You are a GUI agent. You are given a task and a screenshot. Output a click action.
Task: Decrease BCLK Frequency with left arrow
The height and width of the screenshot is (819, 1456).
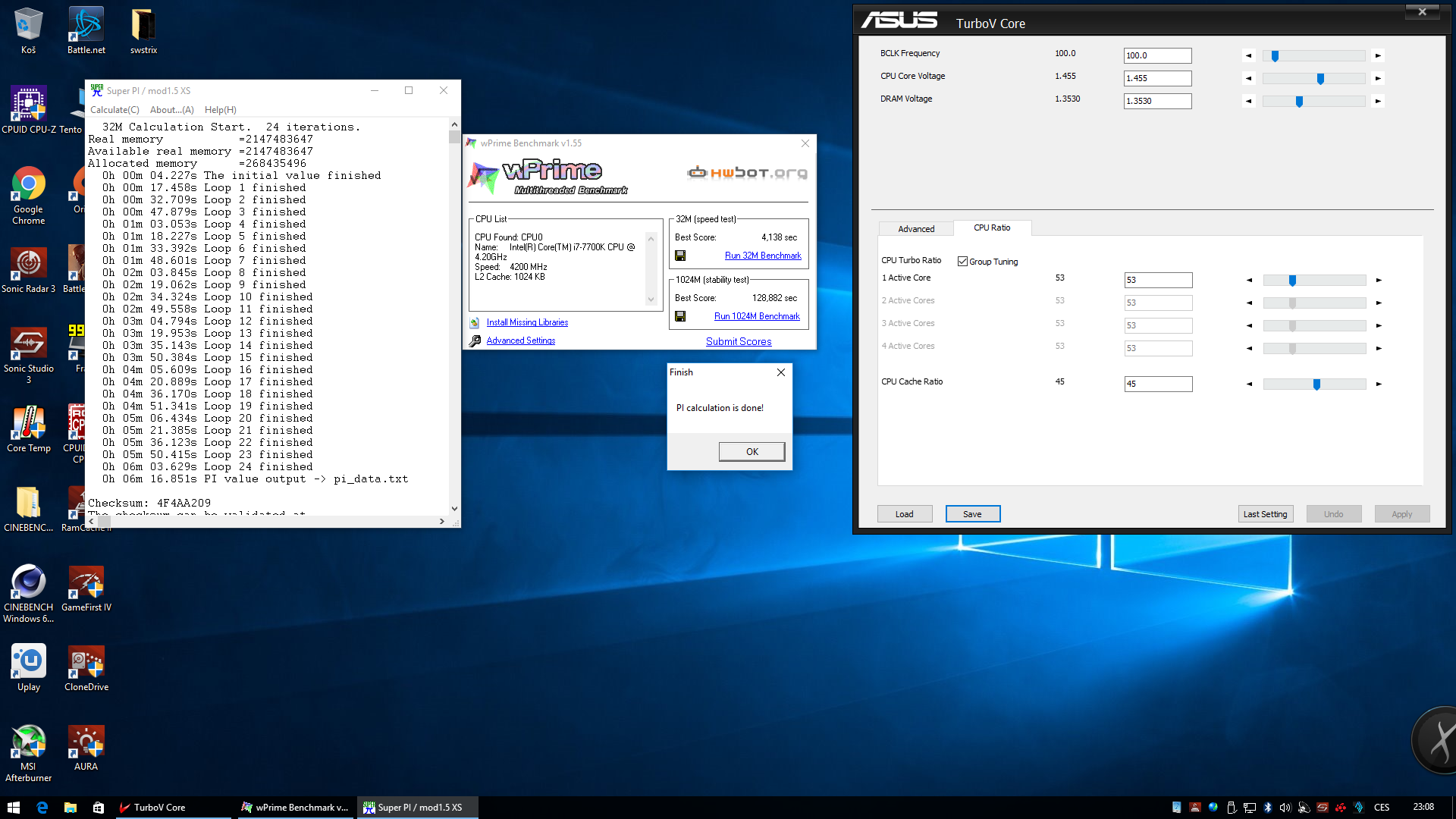click(x=1248, y=55)
